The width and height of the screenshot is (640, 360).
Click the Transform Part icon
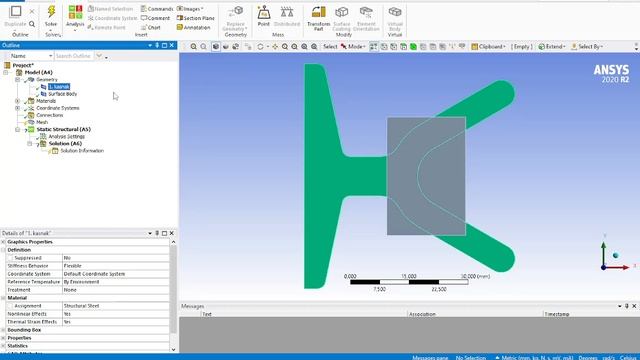click(x=318, y=12)
